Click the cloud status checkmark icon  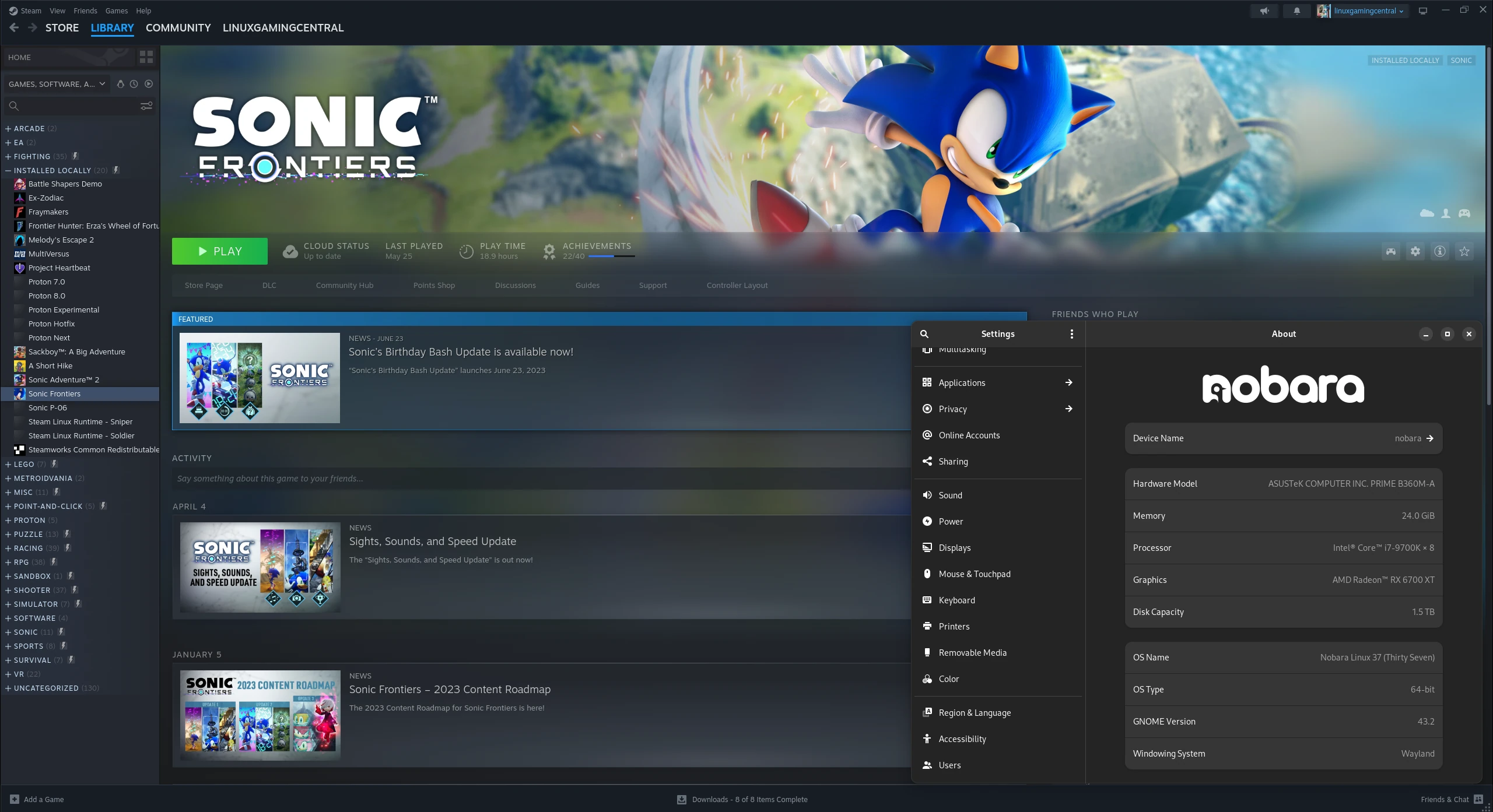coord(290,251)
